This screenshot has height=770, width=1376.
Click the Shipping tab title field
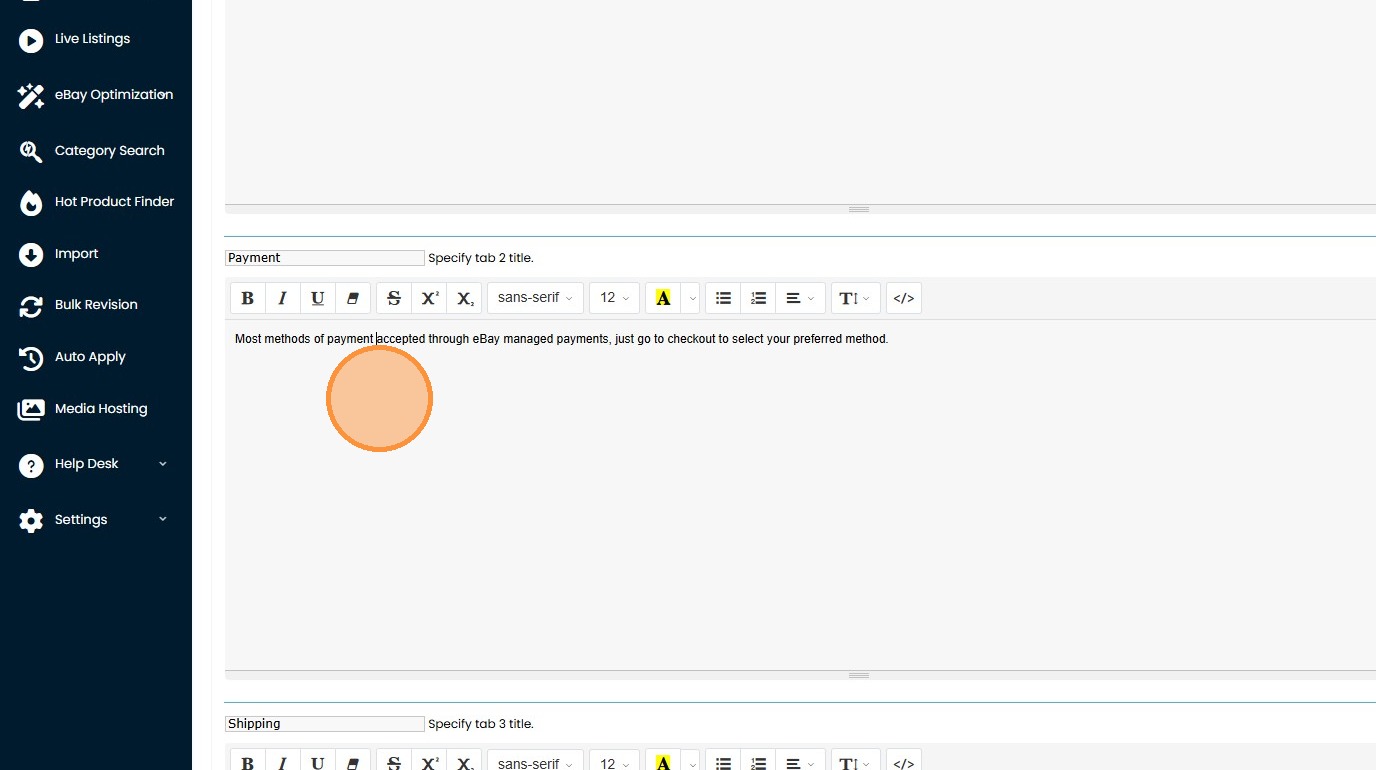click(325, 724)
